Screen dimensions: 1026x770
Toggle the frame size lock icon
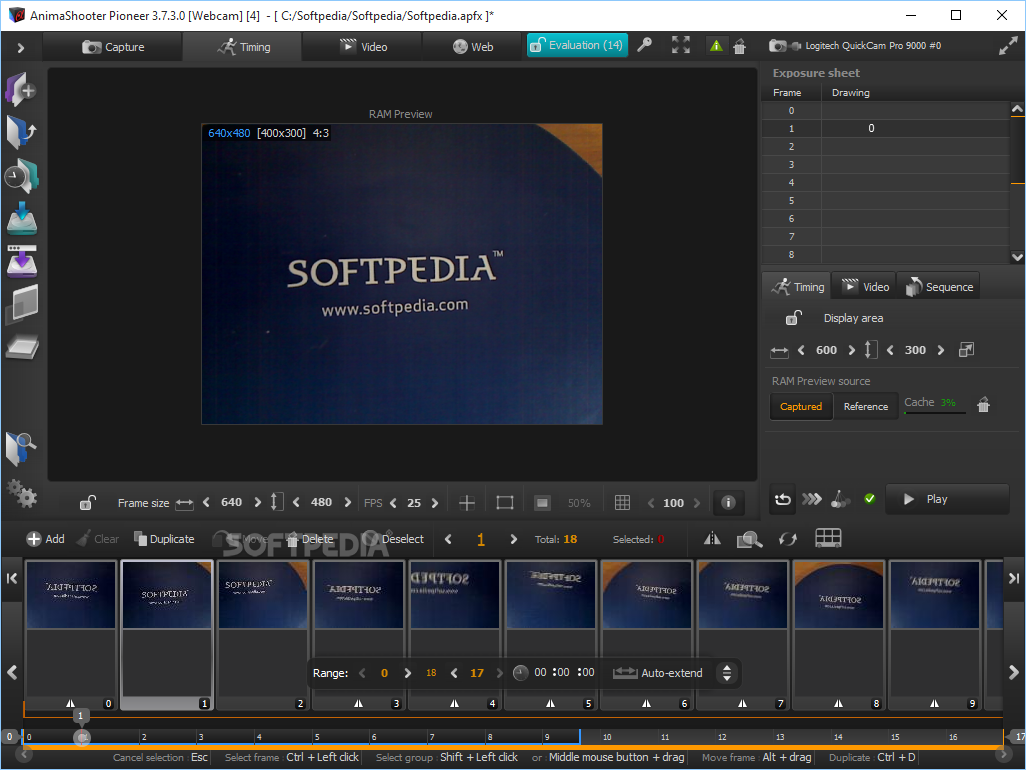88,502
